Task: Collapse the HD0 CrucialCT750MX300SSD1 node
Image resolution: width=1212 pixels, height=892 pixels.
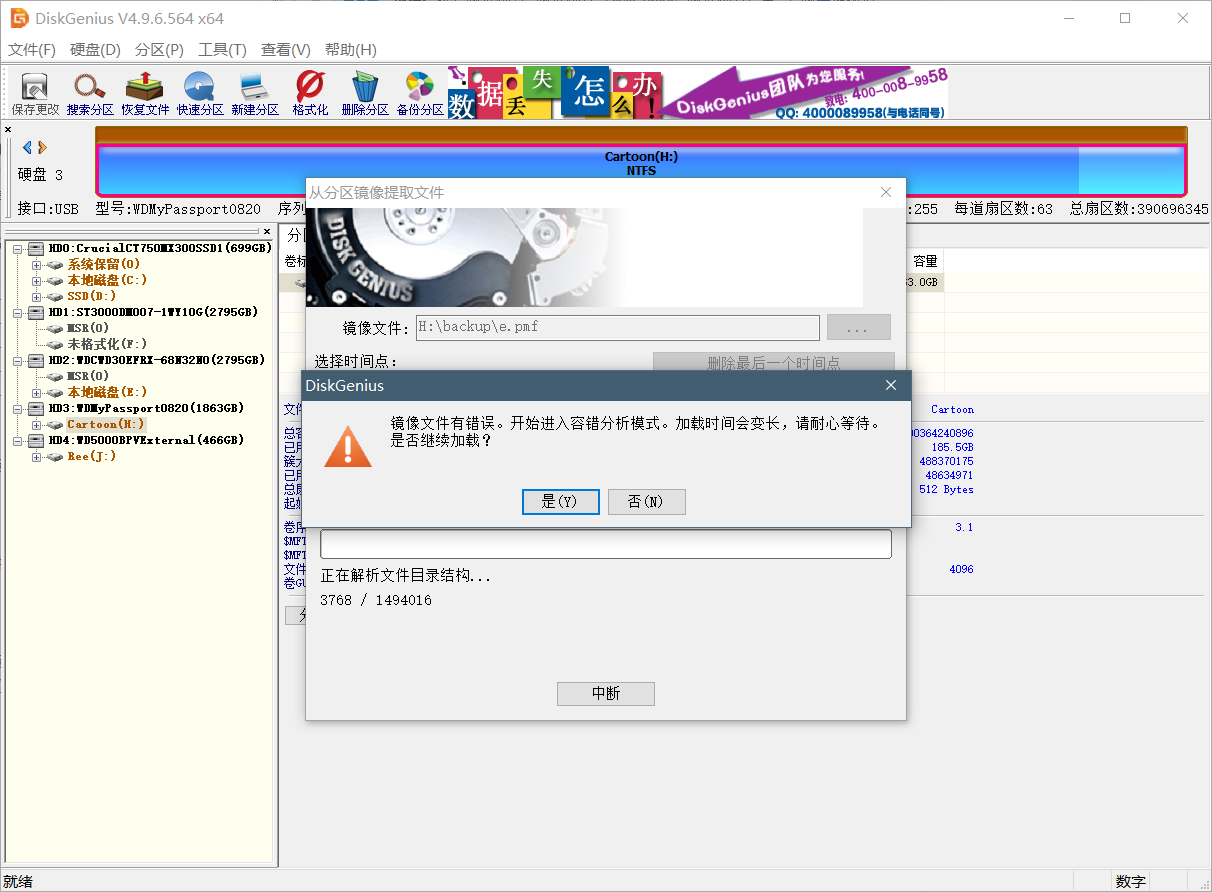Action: point(18,248)
